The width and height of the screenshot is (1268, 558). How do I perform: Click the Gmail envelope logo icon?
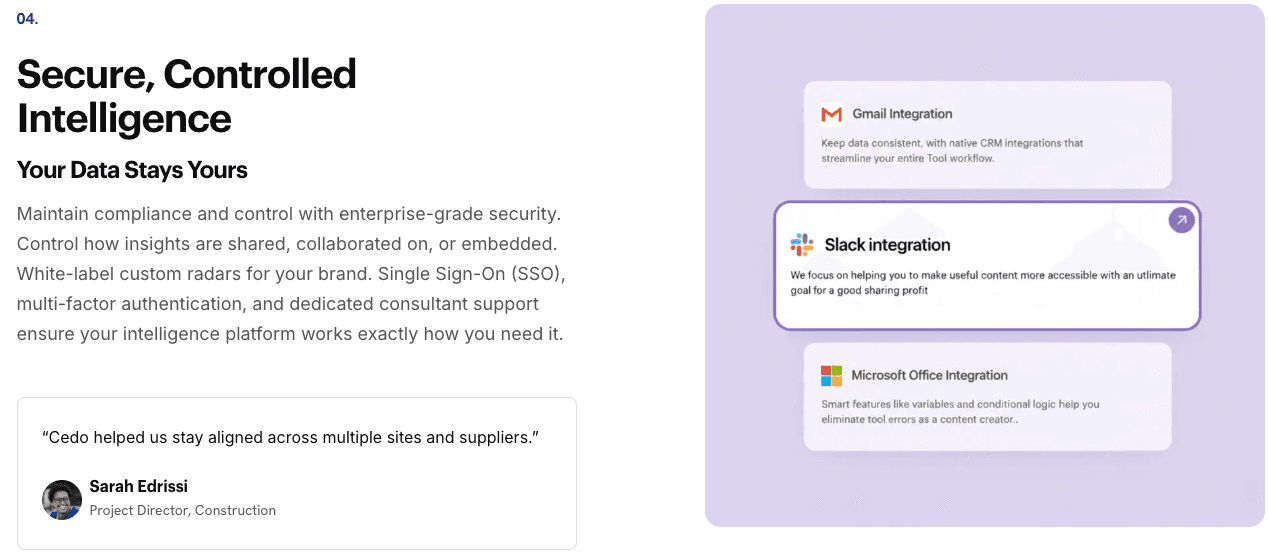[x=831, y=114]
